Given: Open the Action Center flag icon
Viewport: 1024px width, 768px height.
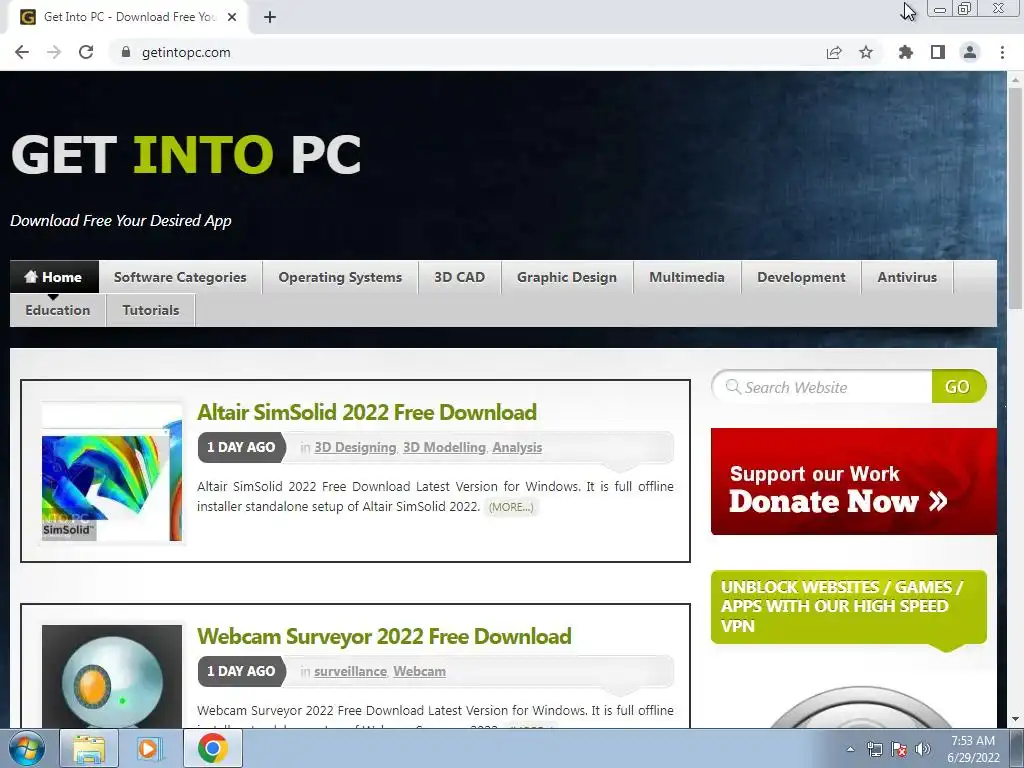Looking at the screenshot, I should pyautogui.click(x=899, y=749).
